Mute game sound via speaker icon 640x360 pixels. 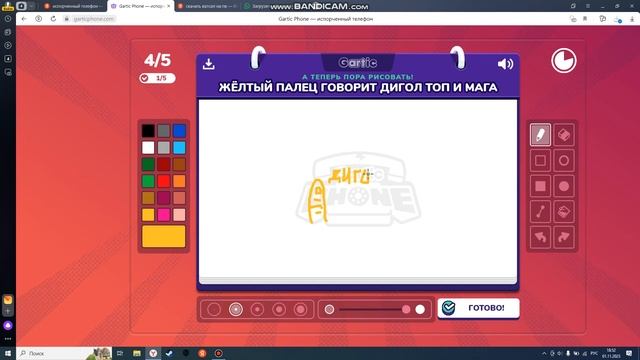(x=505, y=64)
